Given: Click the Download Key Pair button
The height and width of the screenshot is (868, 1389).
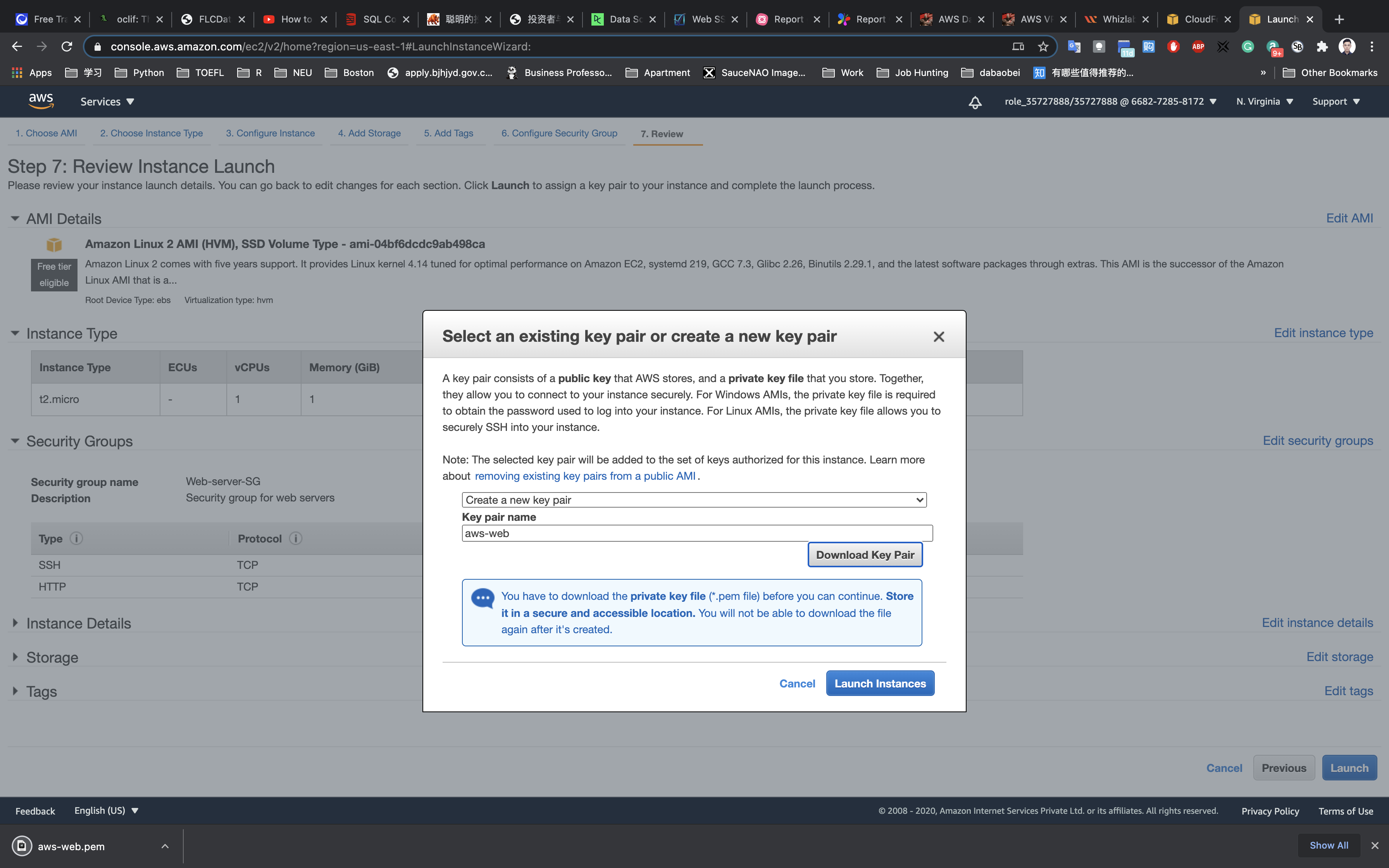Looking at the screenshot, I should (864, 555).
